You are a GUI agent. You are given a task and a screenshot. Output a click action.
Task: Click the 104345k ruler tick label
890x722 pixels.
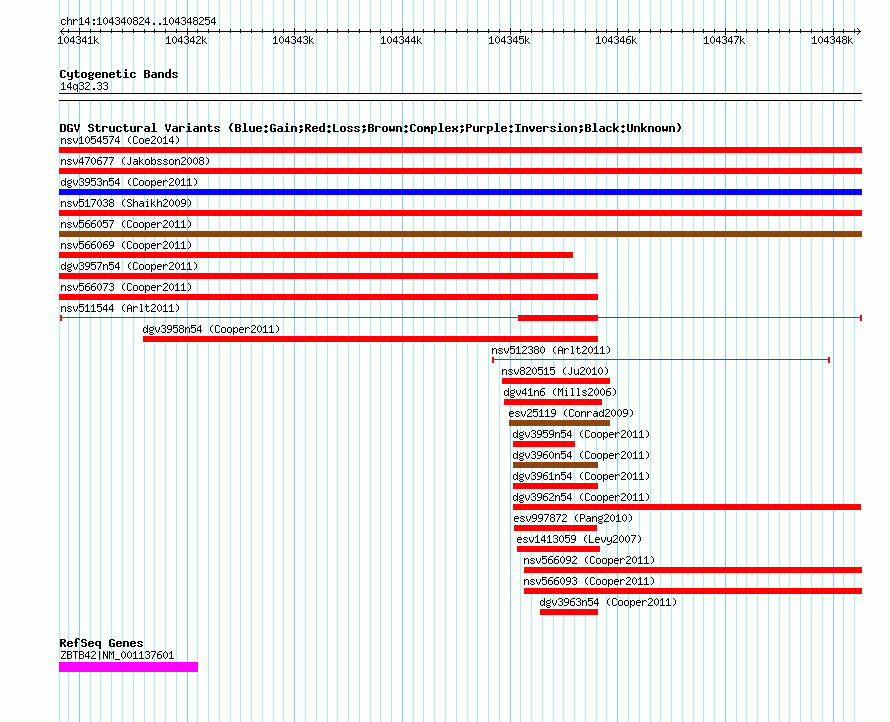[509, 40]
